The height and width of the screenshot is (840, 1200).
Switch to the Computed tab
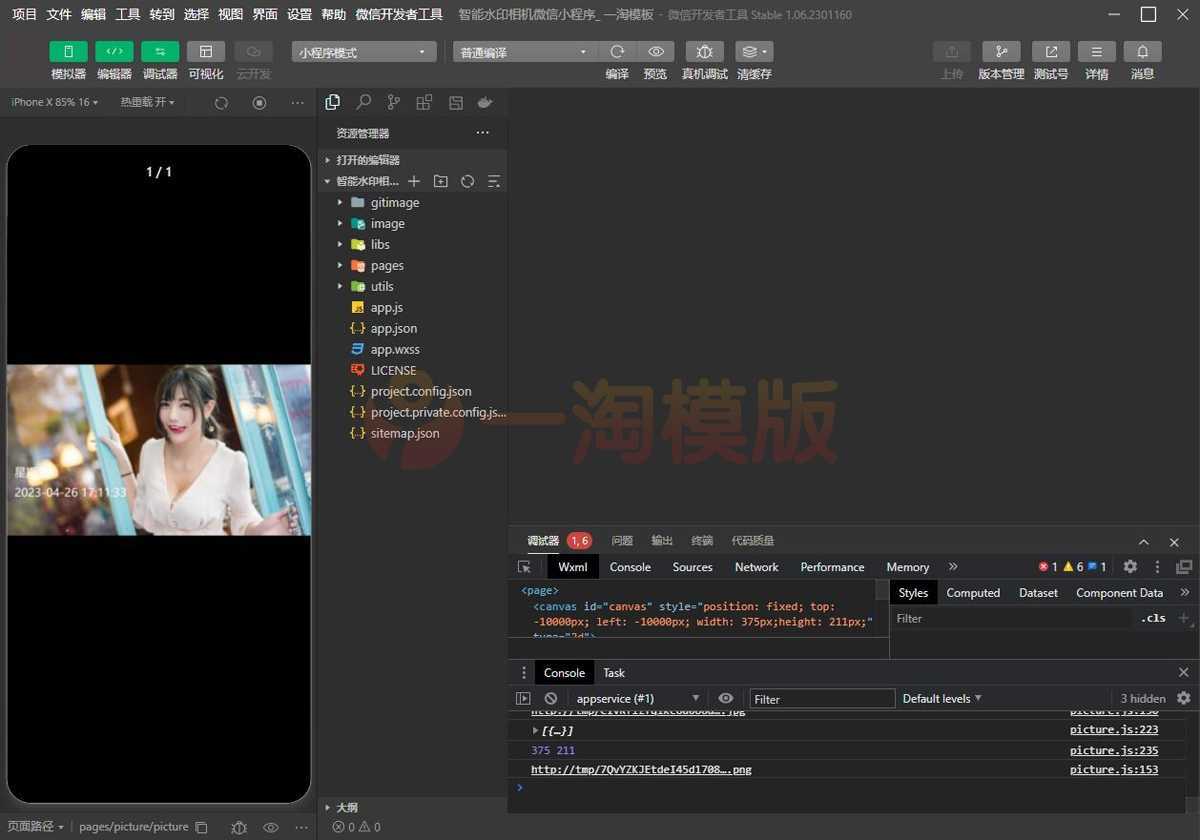point(973,593)
